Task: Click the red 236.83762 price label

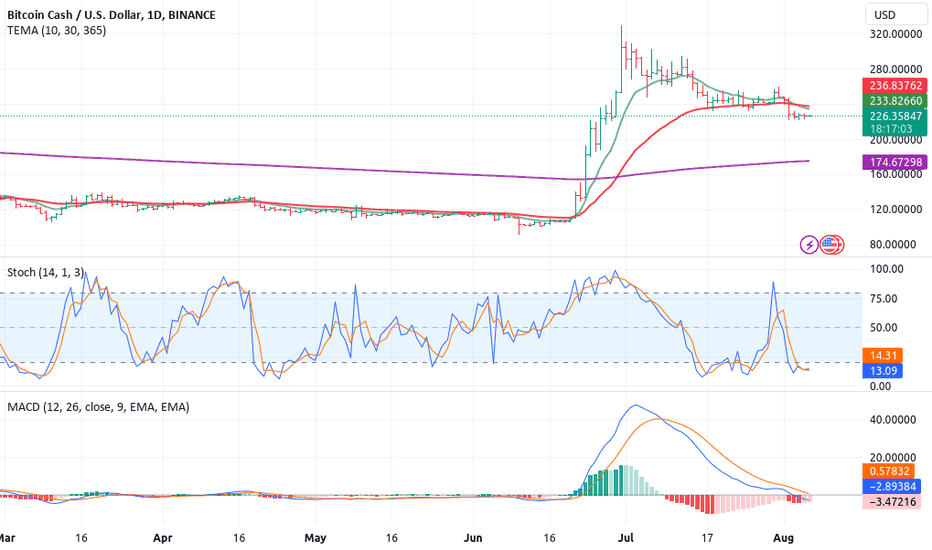Action: tap(895, 85)
